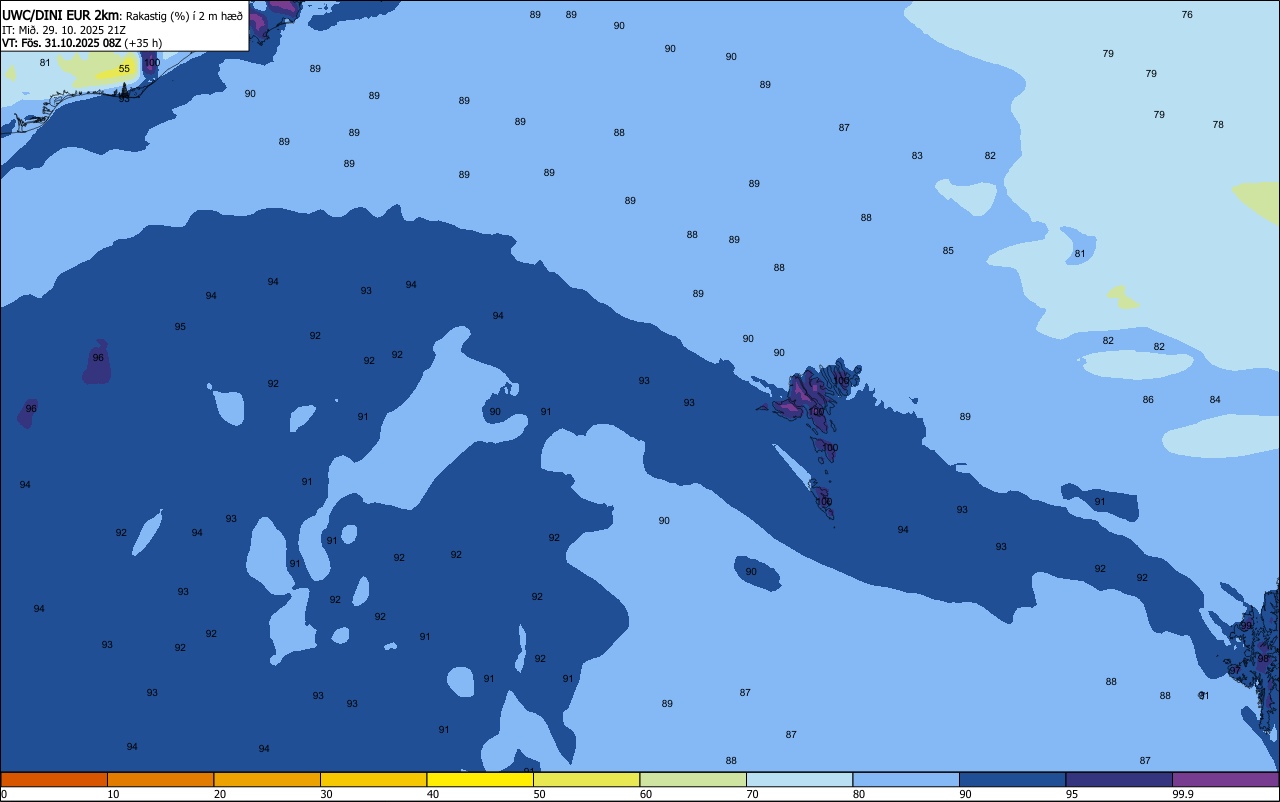Image resolution: width=1280 pixels, height=802 pixels.
Task: Click the "UWC/DINI EUR 2km" map title
Action: [60, 15]
